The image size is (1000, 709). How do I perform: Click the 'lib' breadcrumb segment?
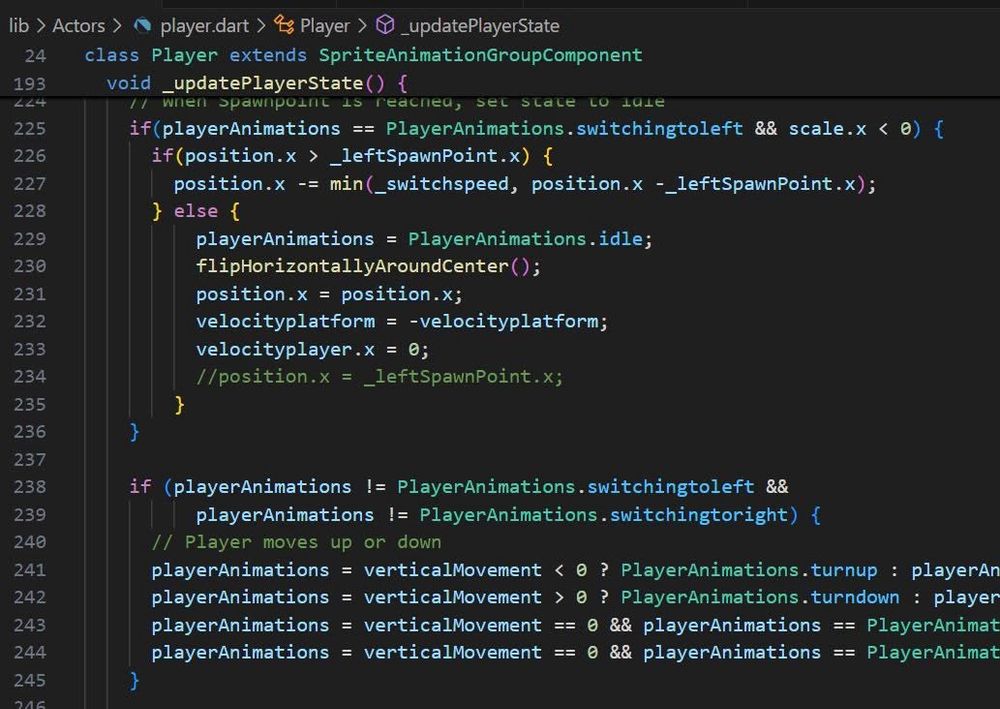(x=18, y=26)
